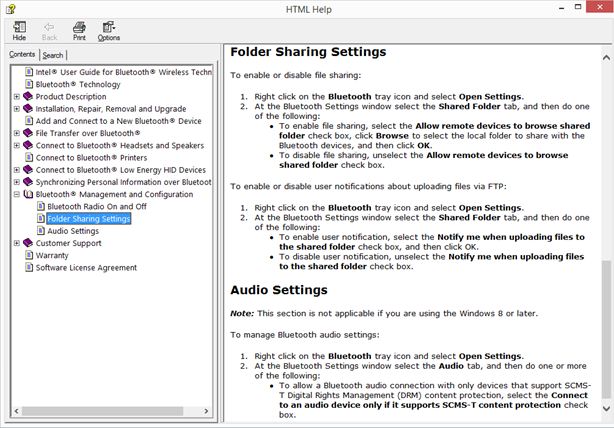Click the Hide toolbar button
Image resolution: width=614 pixels, height=428 pixels.
19,31
